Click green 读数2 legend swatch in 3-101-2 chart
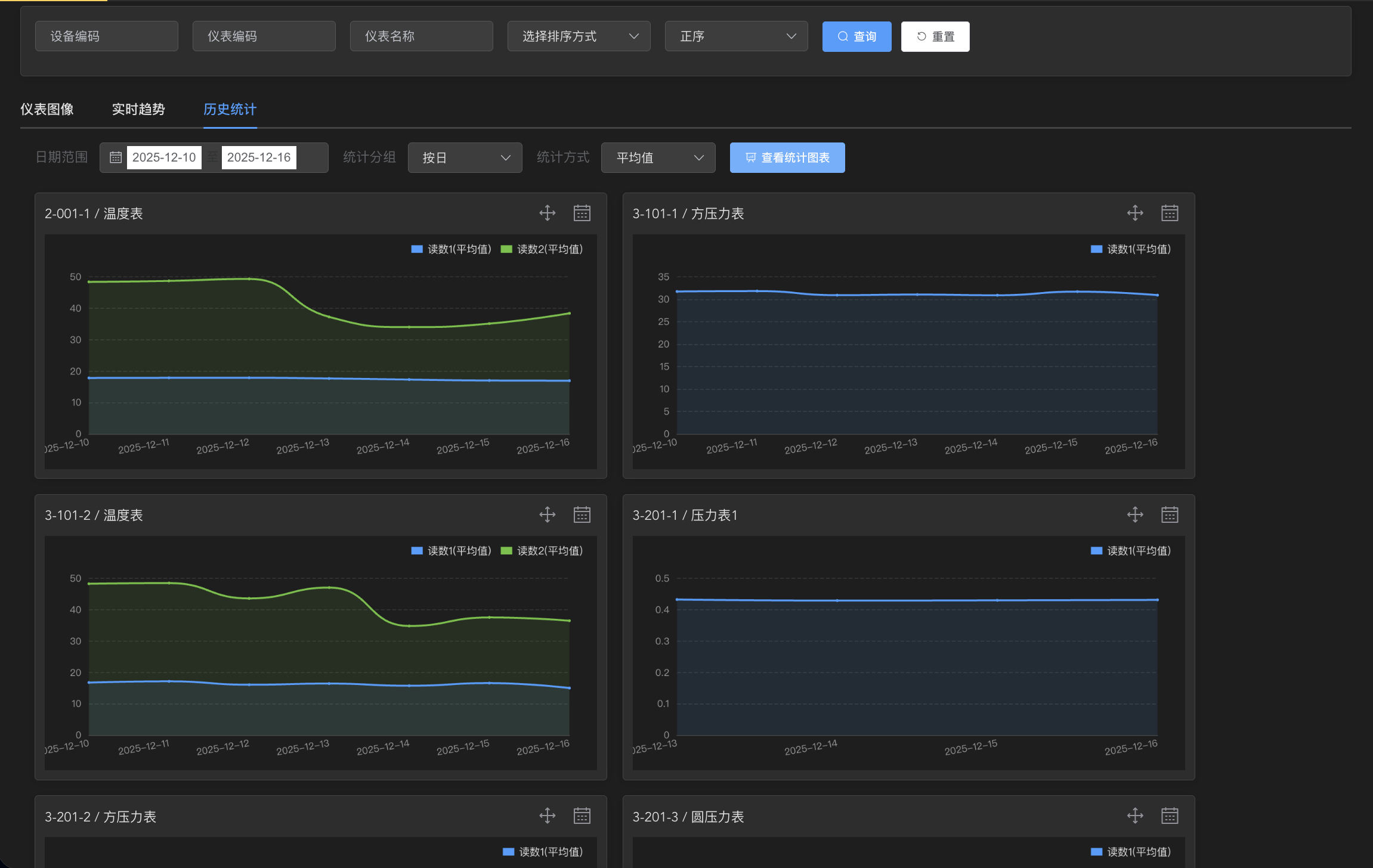 506,551
